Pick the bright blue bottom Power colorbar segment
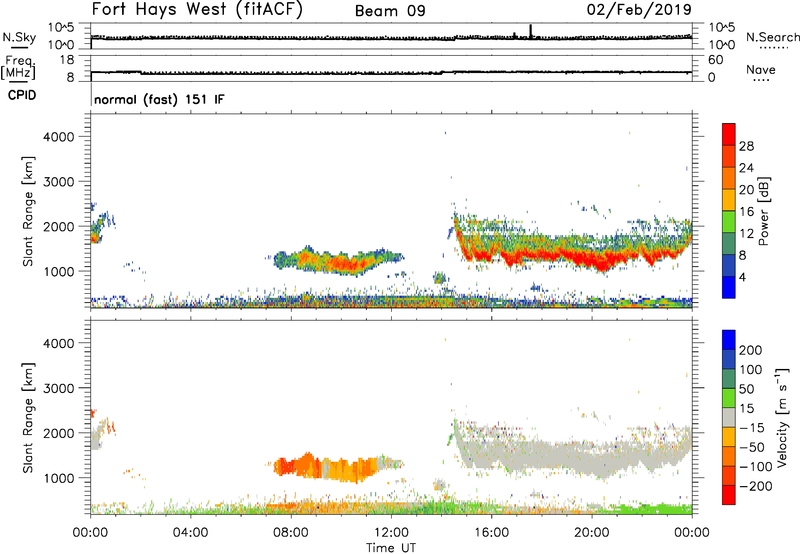This screenshot has height=554, width=800. [729, 287]
